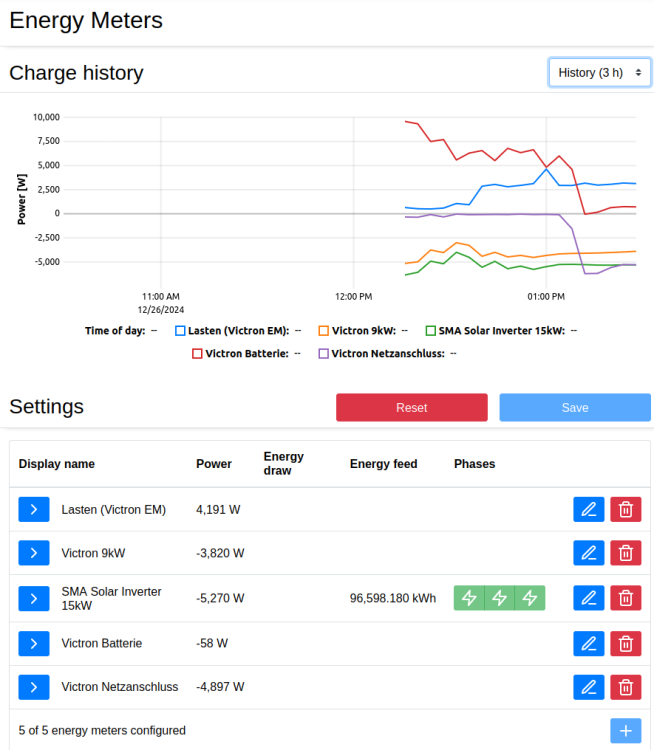Click the blue Save button

pyautogui.click(x=575, y=408)
